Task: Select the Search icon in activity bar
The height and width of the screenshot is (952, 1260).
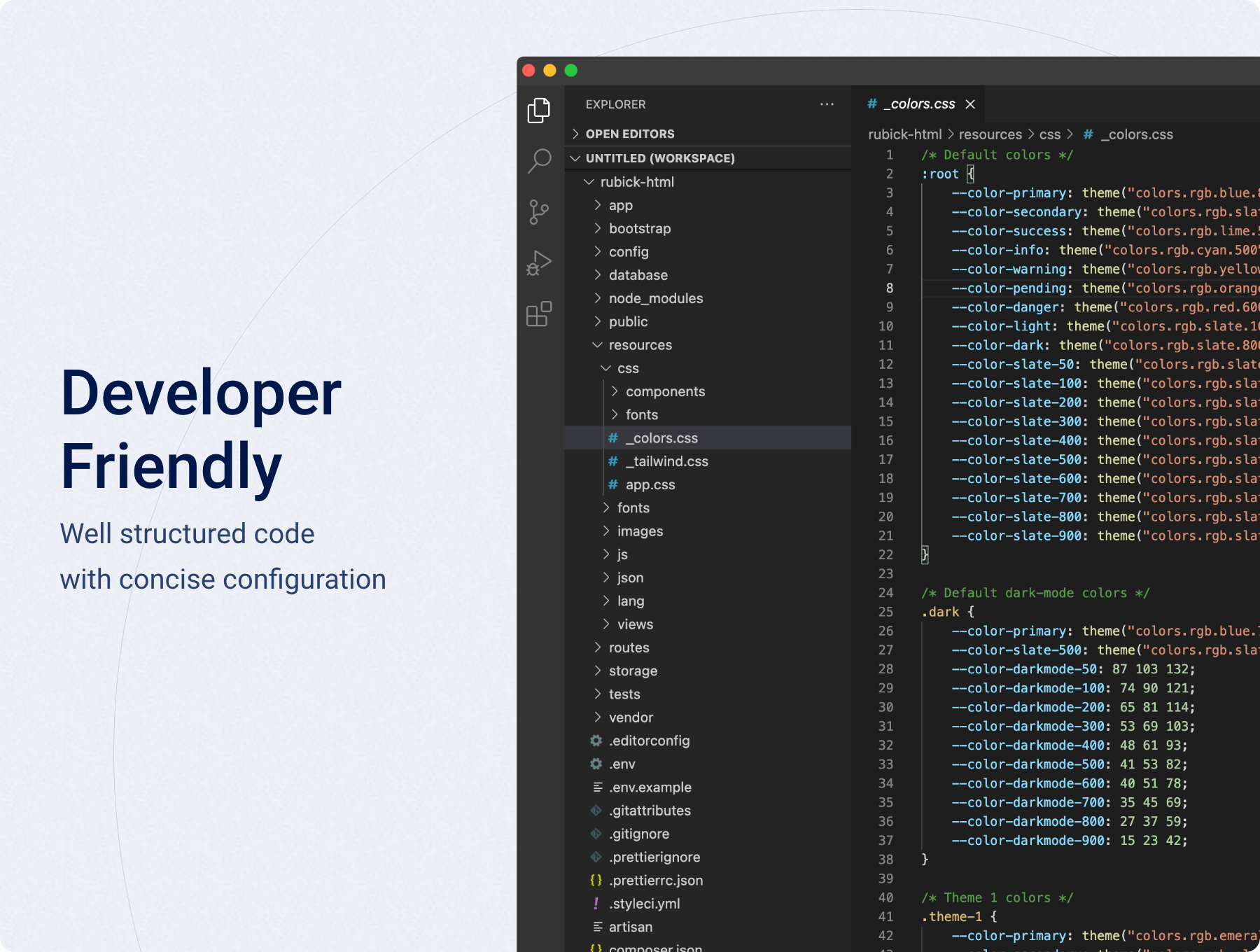Action: [x=538, y=160]
